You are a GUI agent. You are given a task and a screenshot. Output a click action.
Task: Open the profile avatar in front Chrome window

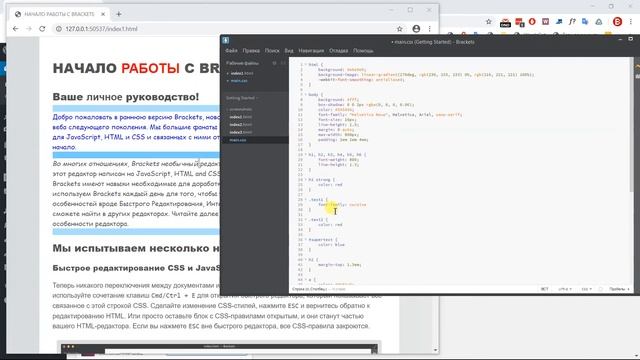tap(416, 29)
